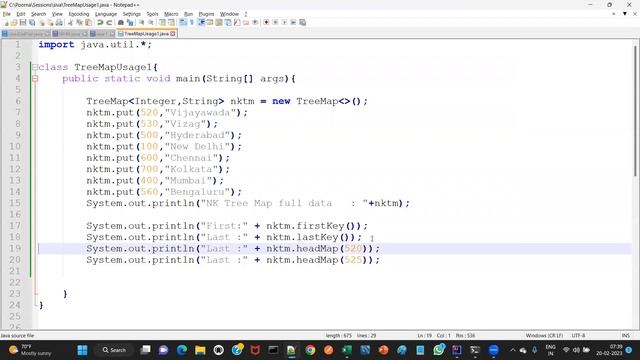Click the Open file toolbar icon
This screenshot has width=640, height=360.
click(14, 22)
